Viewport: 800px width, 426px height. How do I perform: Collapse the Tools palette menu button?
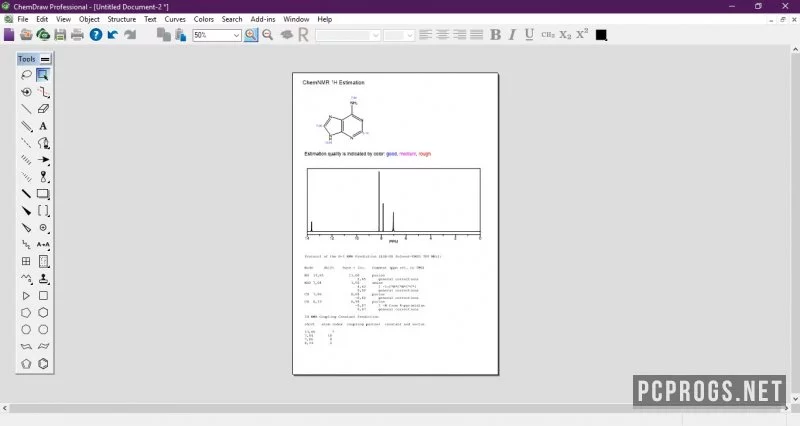pyautogui.click(x=45, y=59)
